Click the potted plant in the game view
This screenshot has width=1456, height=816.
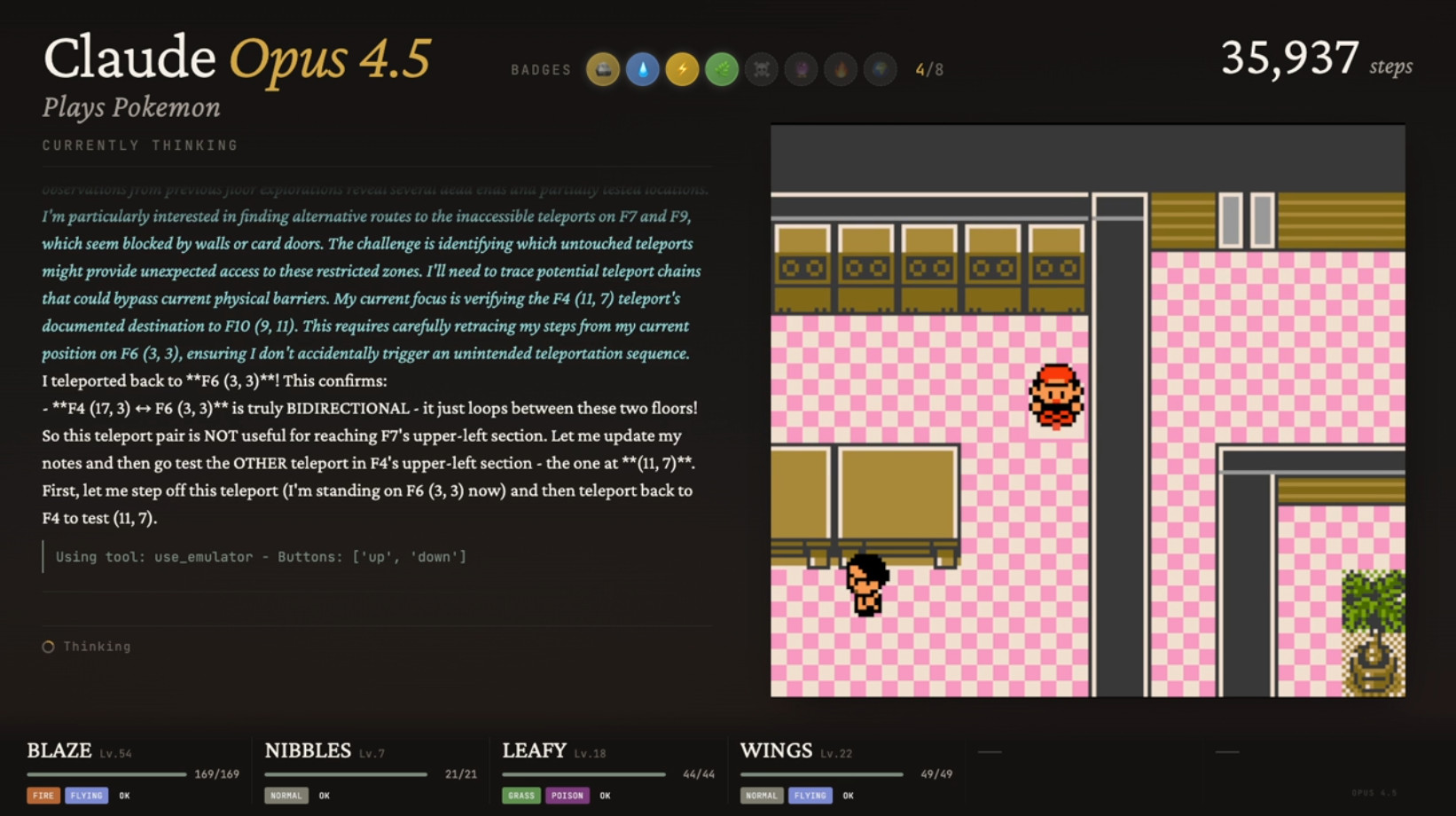(1374, 632)
